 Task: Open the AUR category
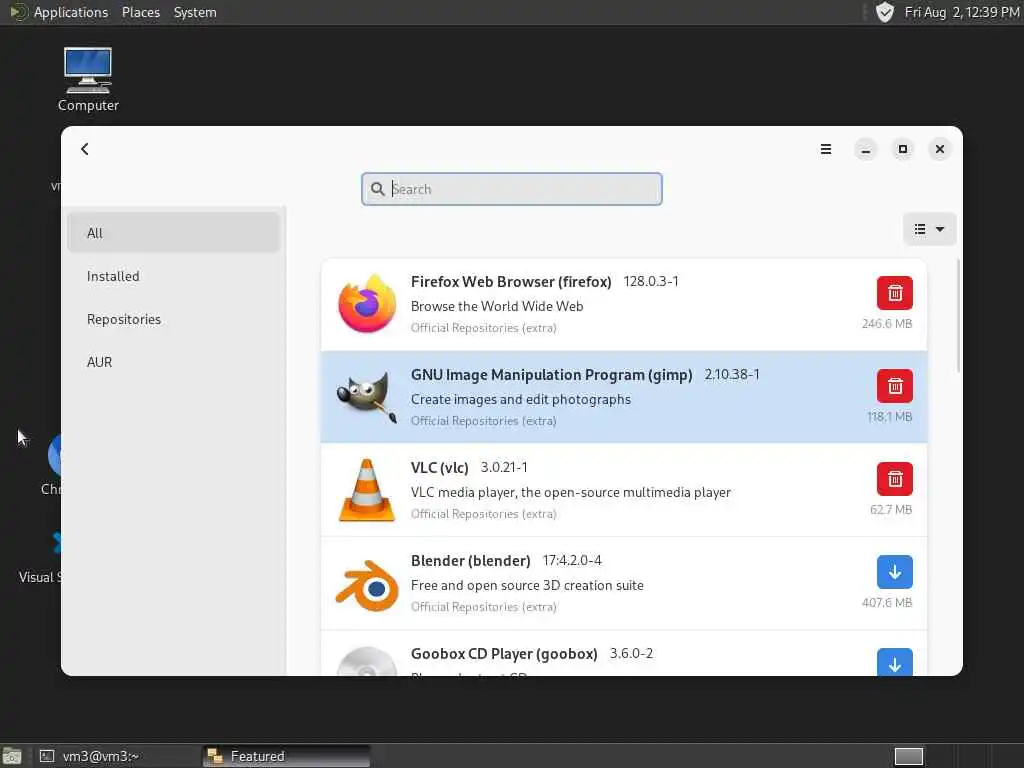[173, 362]
